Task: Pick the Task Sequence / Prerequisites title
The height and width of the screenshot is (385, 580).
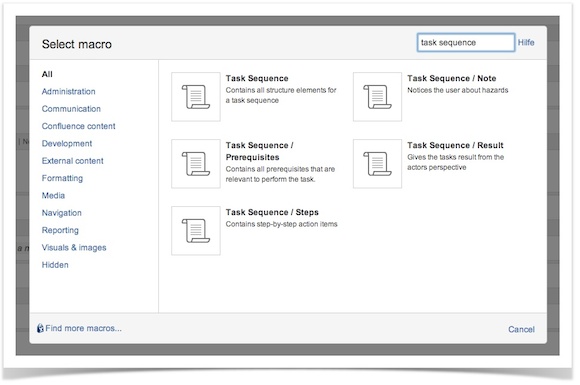Action: [260, 151]
